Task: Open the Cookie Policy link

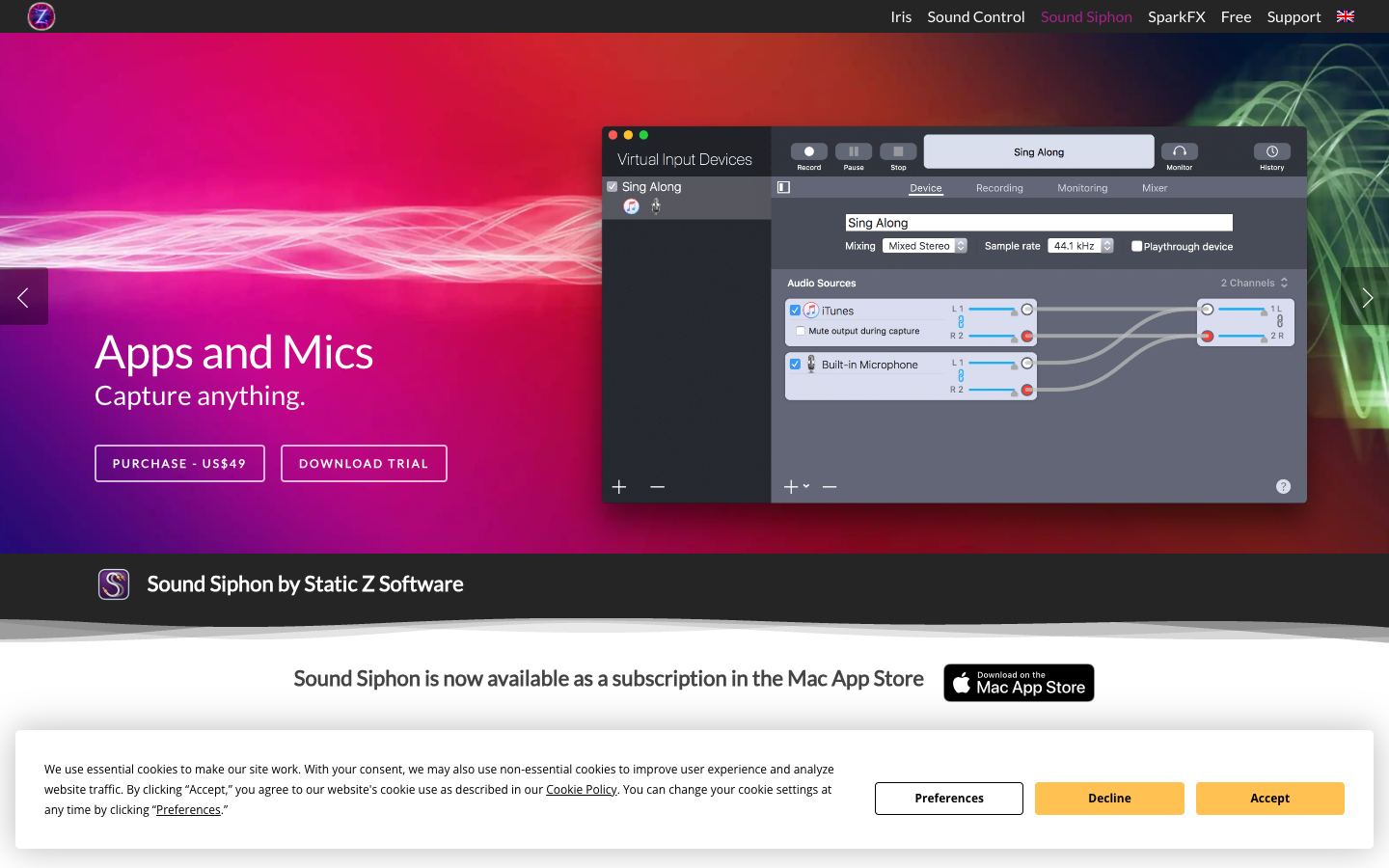Action: (581, 790)
